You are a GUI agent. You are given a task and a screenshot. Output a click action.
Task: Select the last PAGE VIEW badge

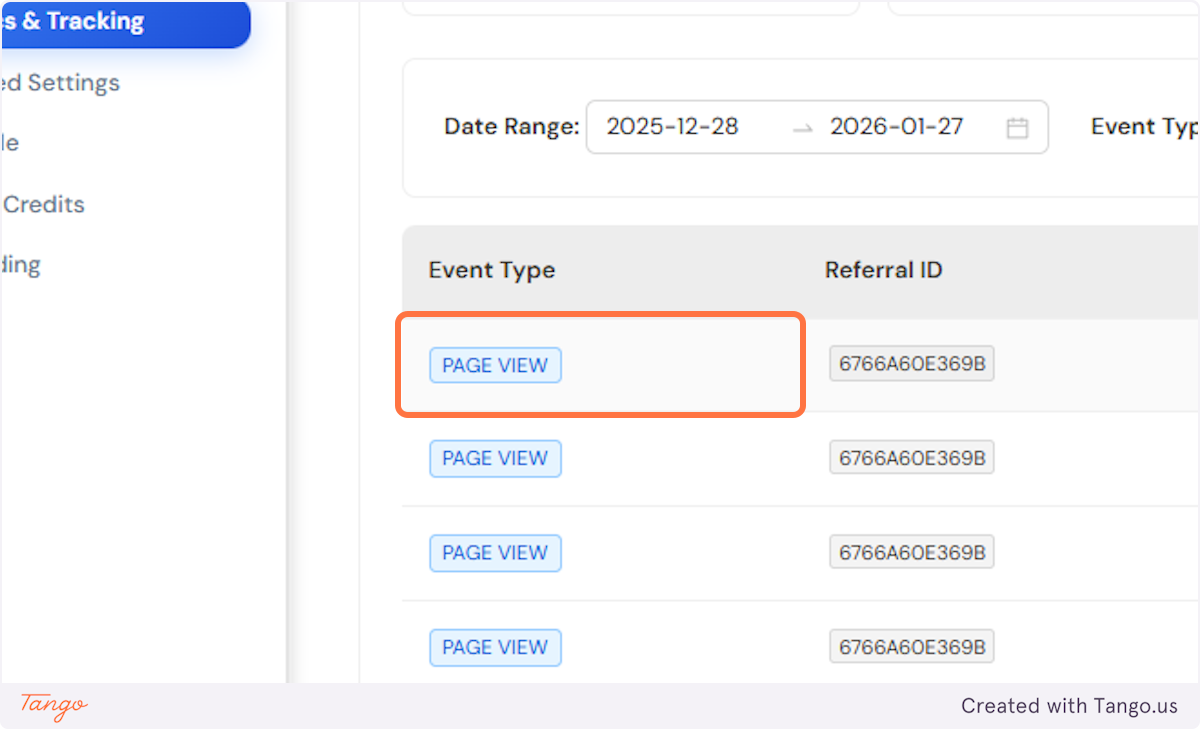tap(495, 648)
